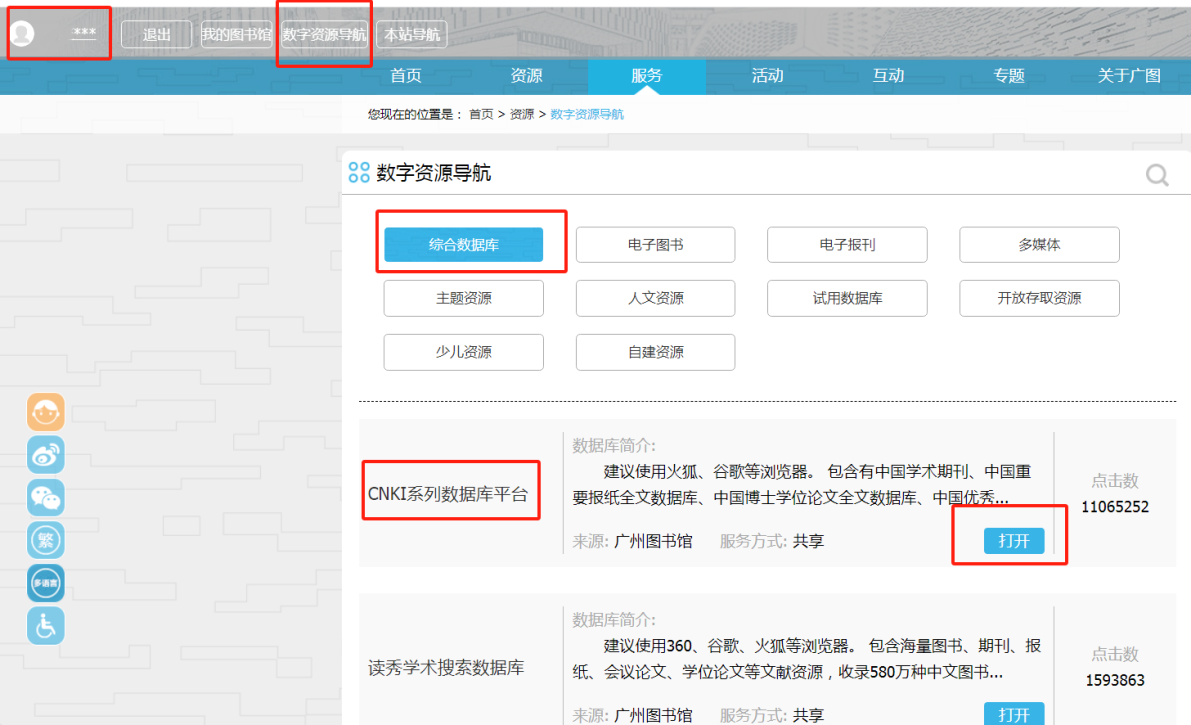
Task: Click 读秀学术搜索数据库 title
Action: pos(446,668)
